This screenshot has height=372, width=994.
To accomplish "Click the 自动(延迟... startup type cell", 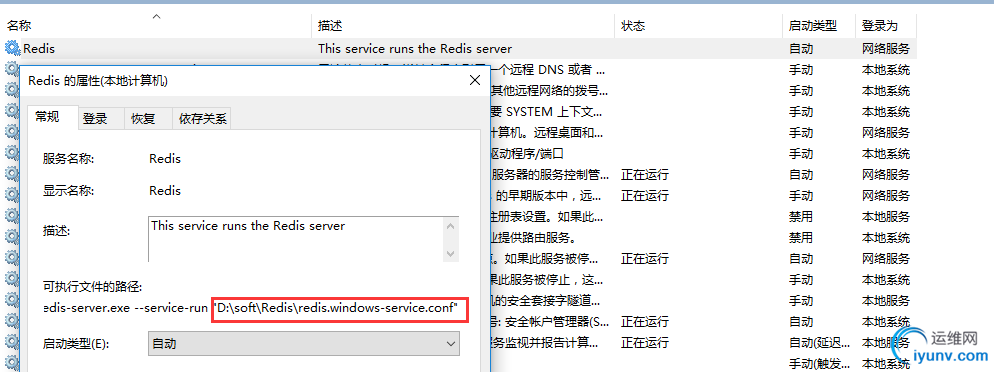I will tap(819, 343).
